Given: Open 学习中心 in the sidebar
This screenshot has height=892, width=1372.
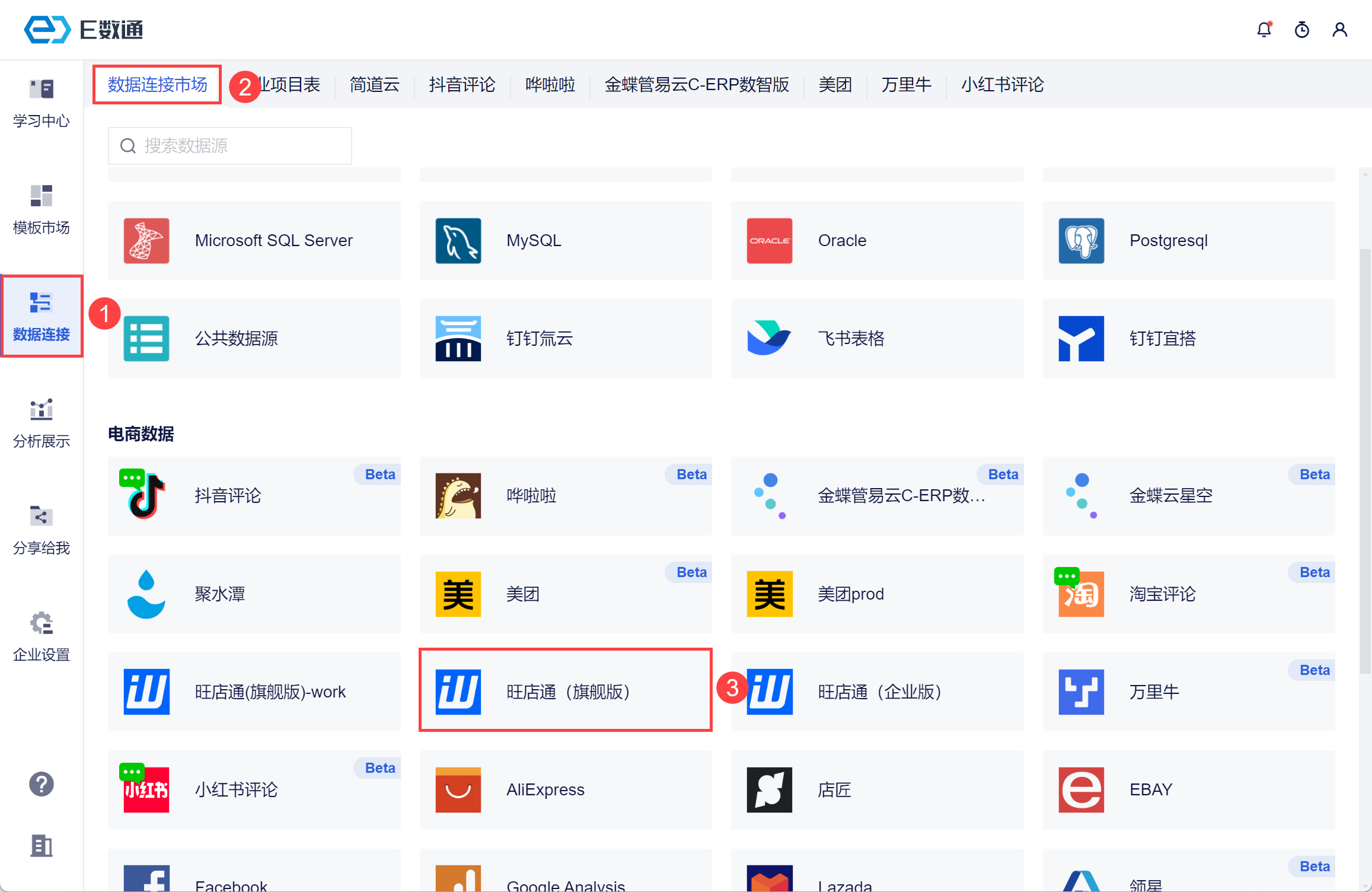Looking at the screenshot, I should (42, 103).
